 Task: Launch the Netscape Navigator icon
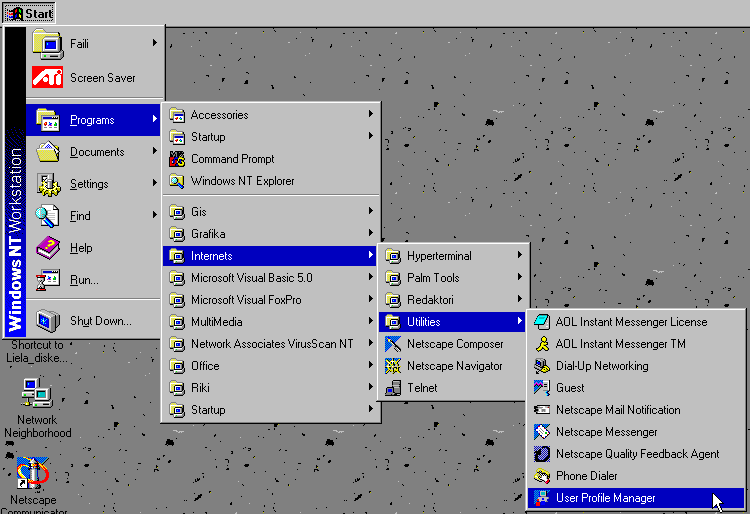point(393,366)
